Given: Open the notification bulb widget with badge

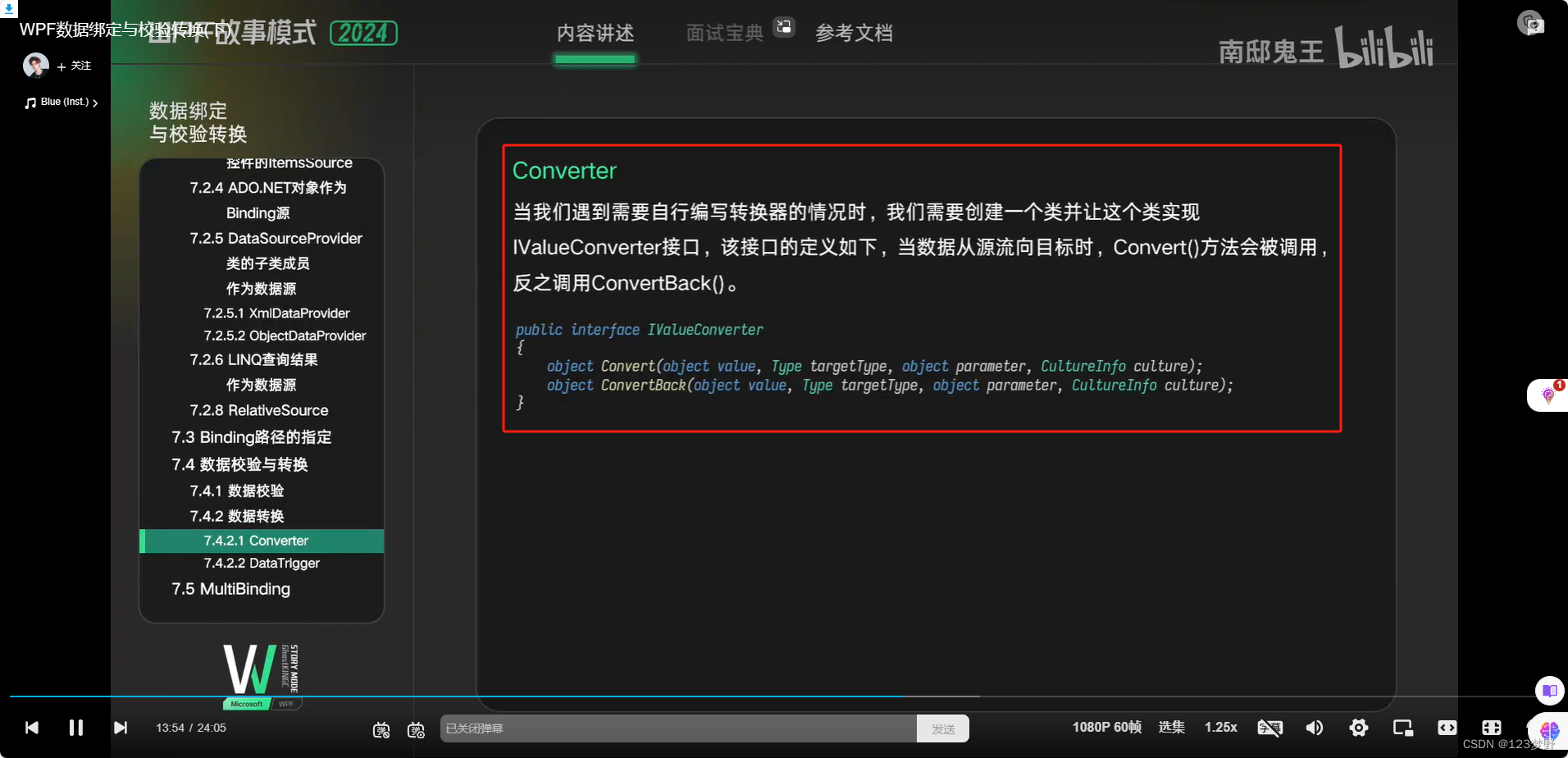Looking at the screenshot, I should pos(1548,395).
